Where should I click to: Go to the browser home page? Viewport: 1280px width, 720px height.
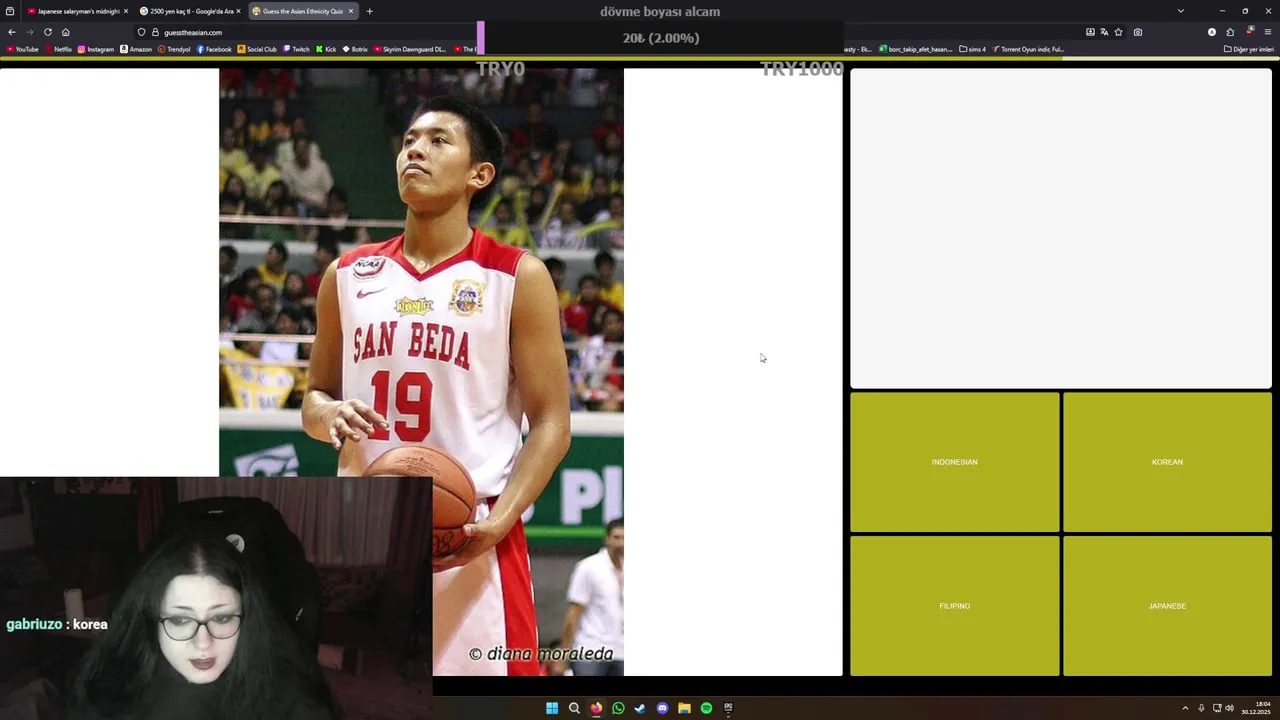66,32
